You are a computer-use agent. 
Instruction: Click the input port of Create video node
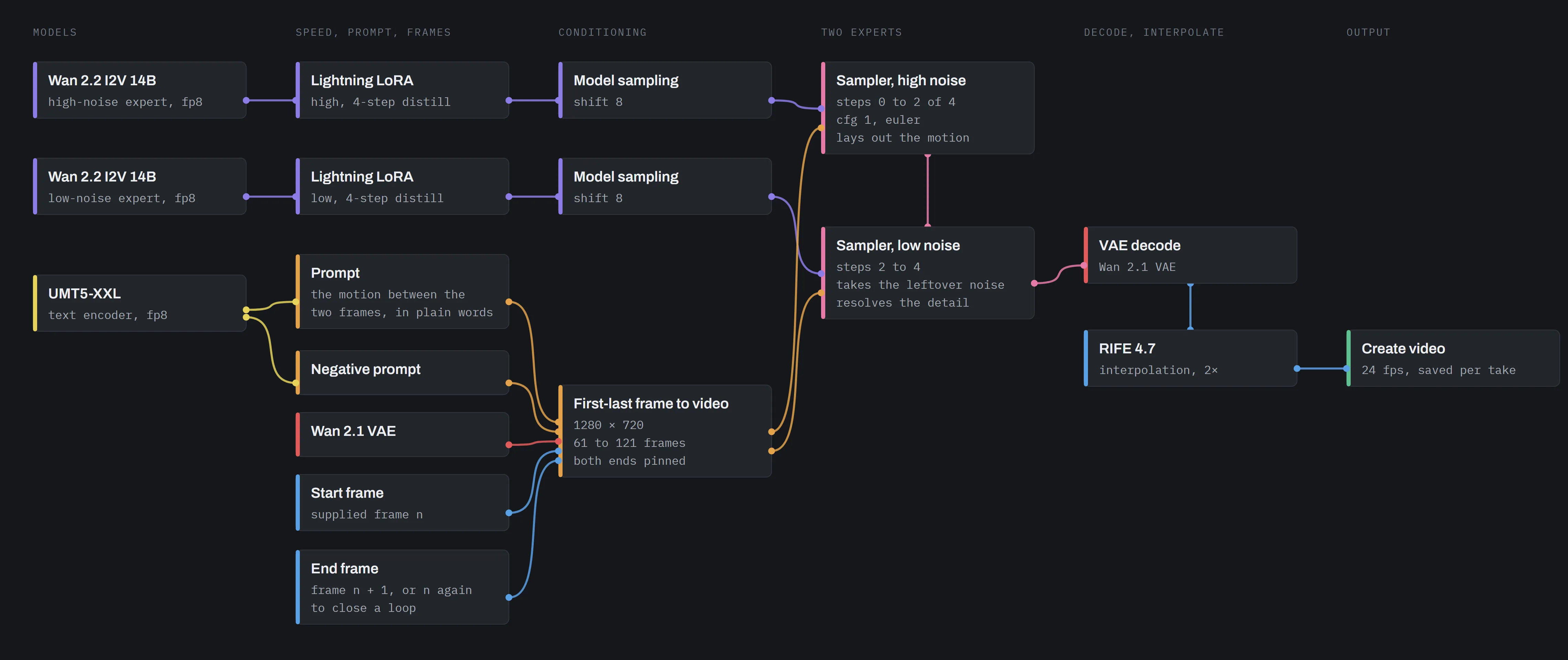point(1347,368)
